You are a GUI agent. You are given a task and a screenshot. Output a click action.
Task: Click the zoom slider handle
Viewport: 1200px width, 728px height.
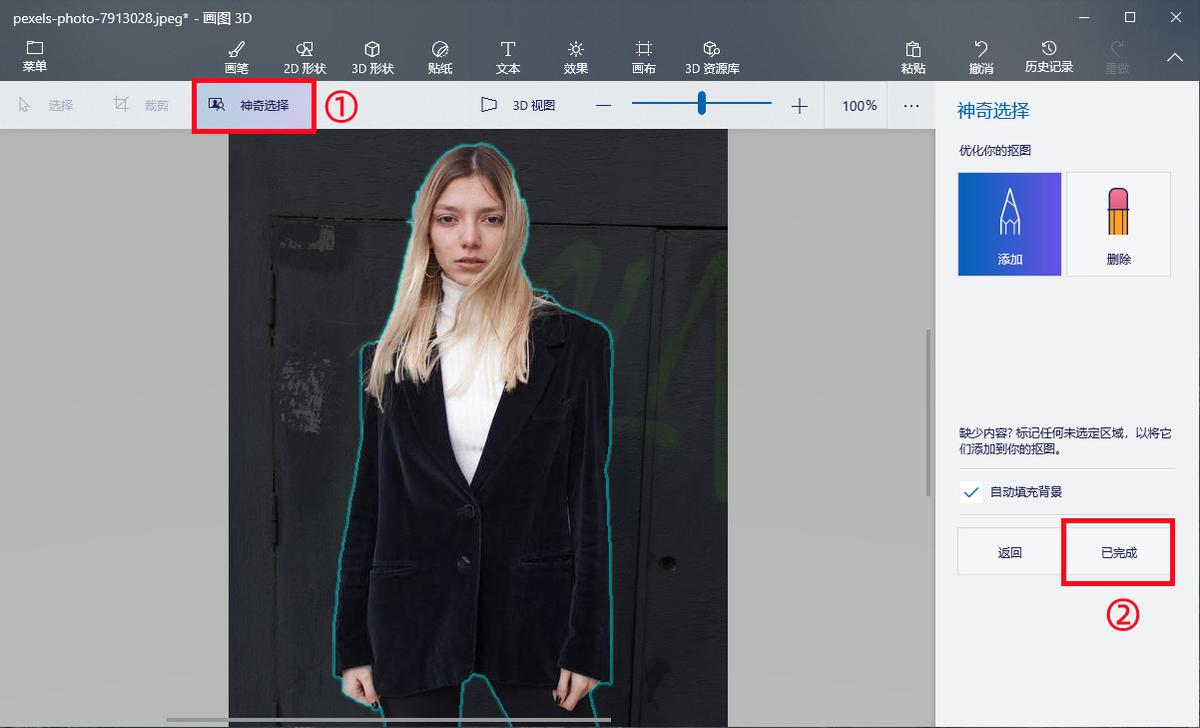tap(702, 103)
